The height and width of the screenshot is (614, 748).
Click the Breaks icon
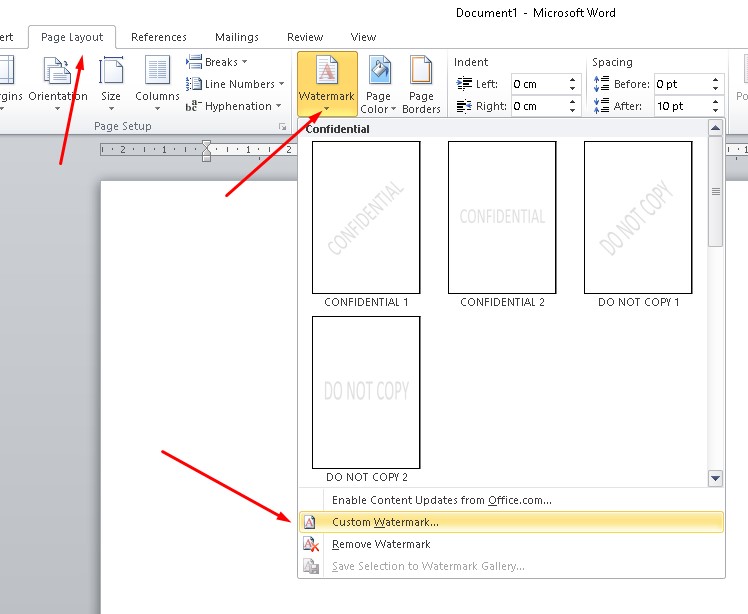tap(194, 62)
